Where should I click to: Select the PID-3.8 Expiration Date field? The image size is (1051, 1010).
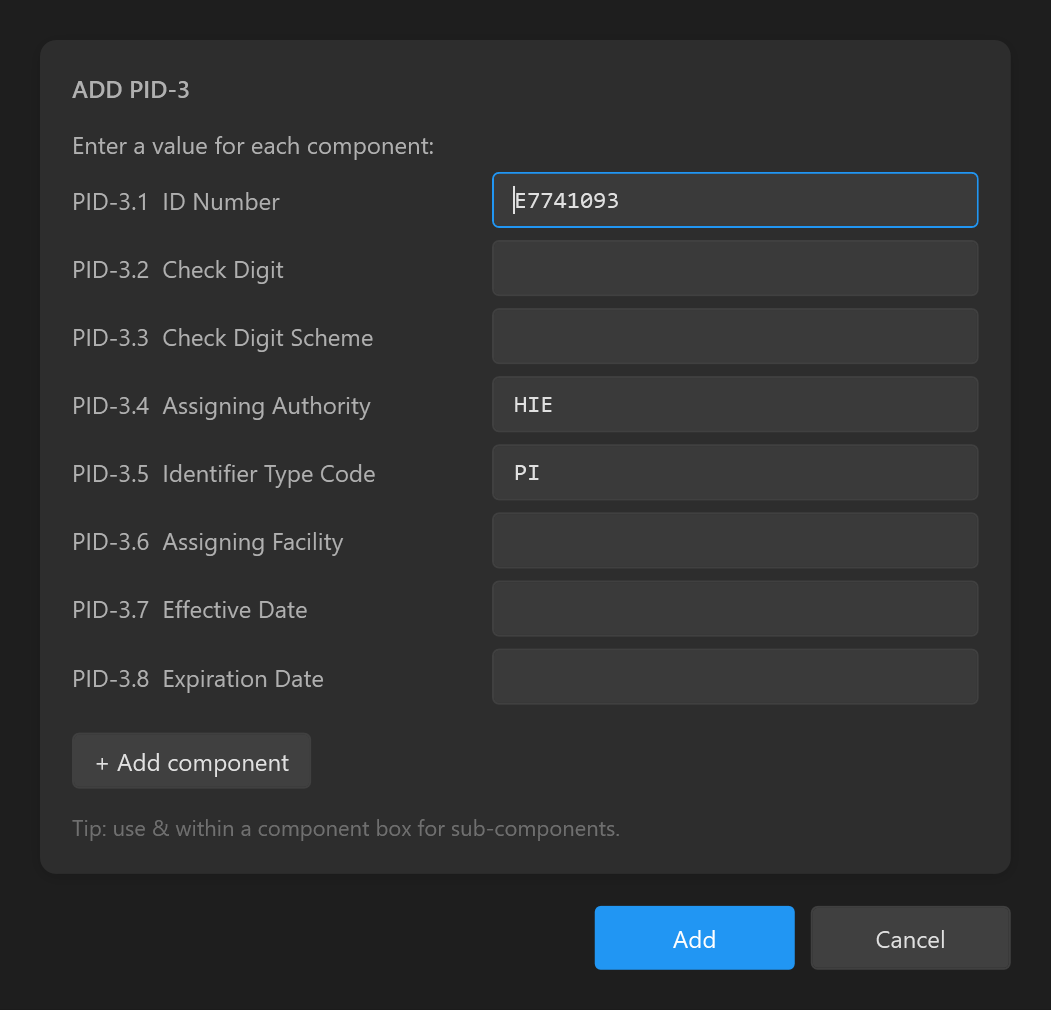[735, 677]
